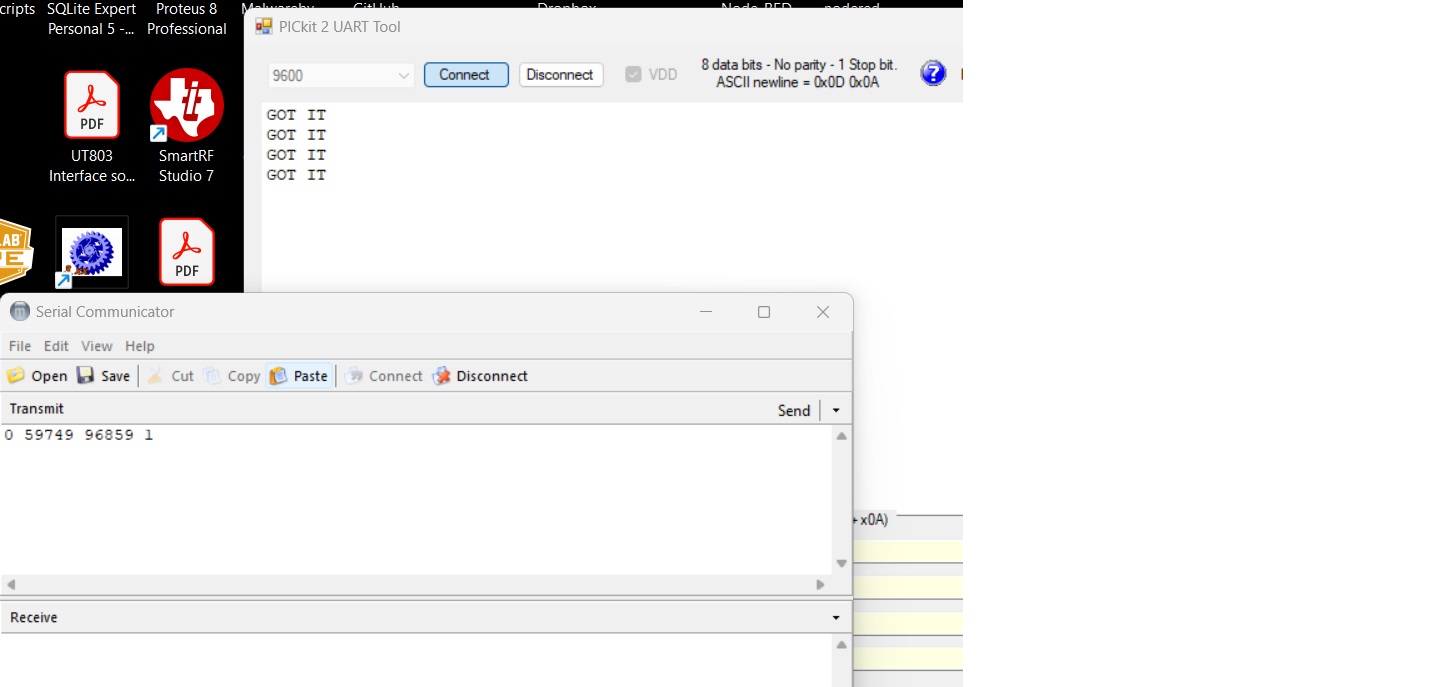Open the SmartRF Studio 7 desktop shortcut
This screenshot has width=1441, height=687.
click(186, 106)
